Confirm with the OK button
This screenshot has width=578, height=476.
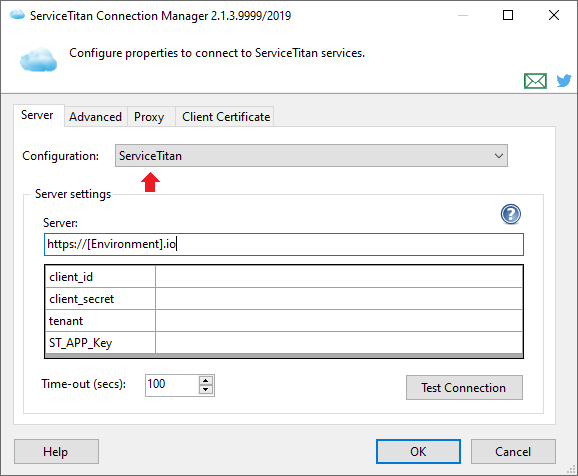418,451
